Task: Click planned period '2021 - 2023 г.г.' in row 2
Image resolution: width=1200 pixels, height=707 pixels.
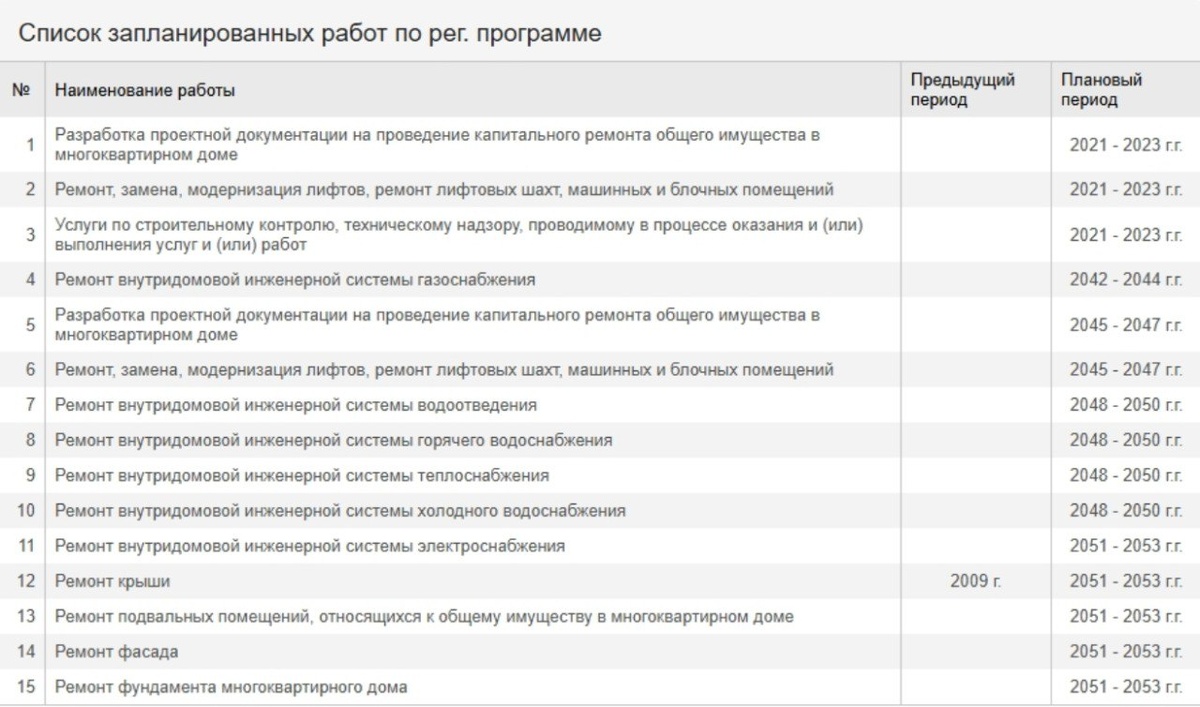Action: click(1126, 190)
